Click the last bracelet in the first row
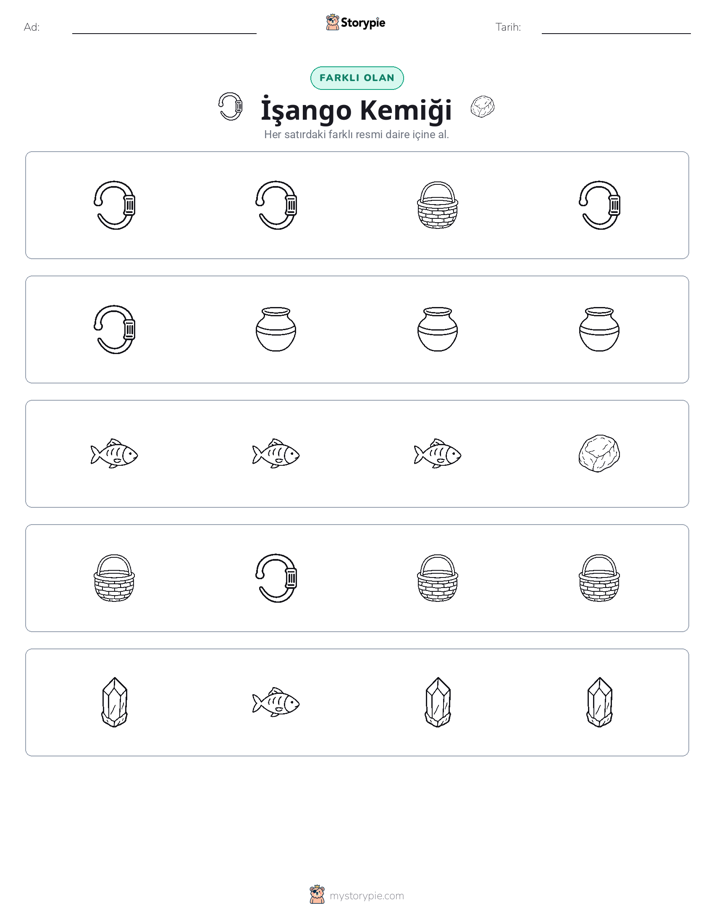Screen dimensions: 714x924 click(x=599, y=205)
